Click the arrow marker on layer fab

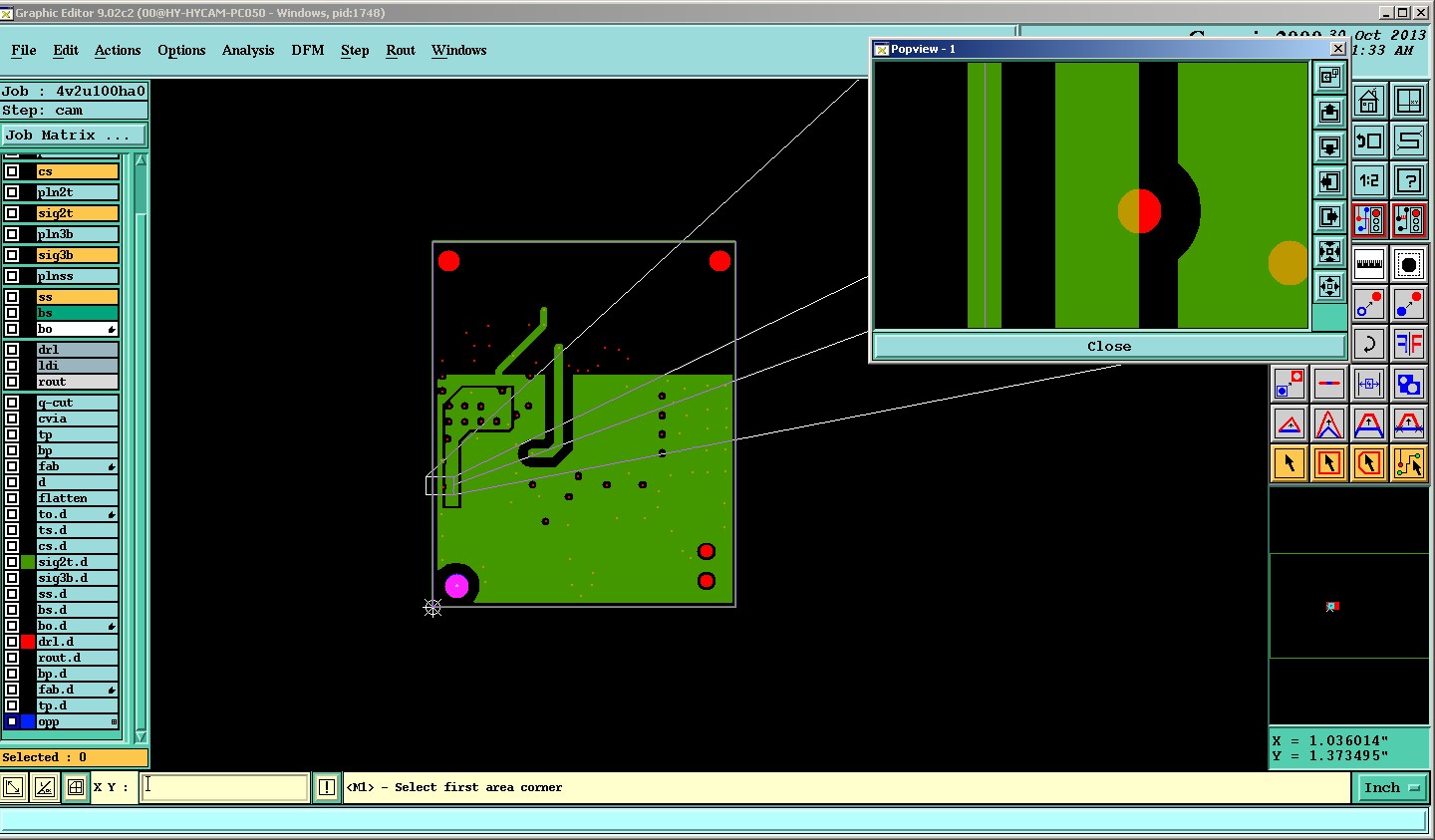coord(112,466)
